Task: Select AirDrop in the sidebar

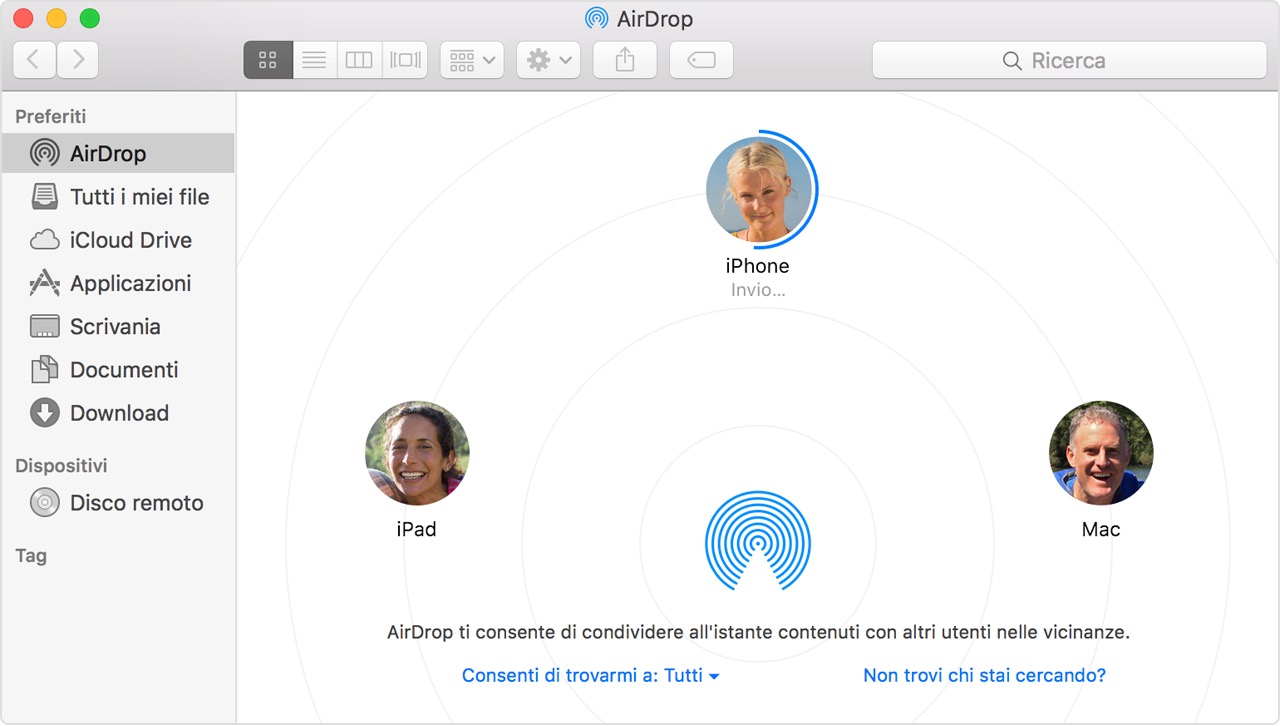Action: (118, 153)
